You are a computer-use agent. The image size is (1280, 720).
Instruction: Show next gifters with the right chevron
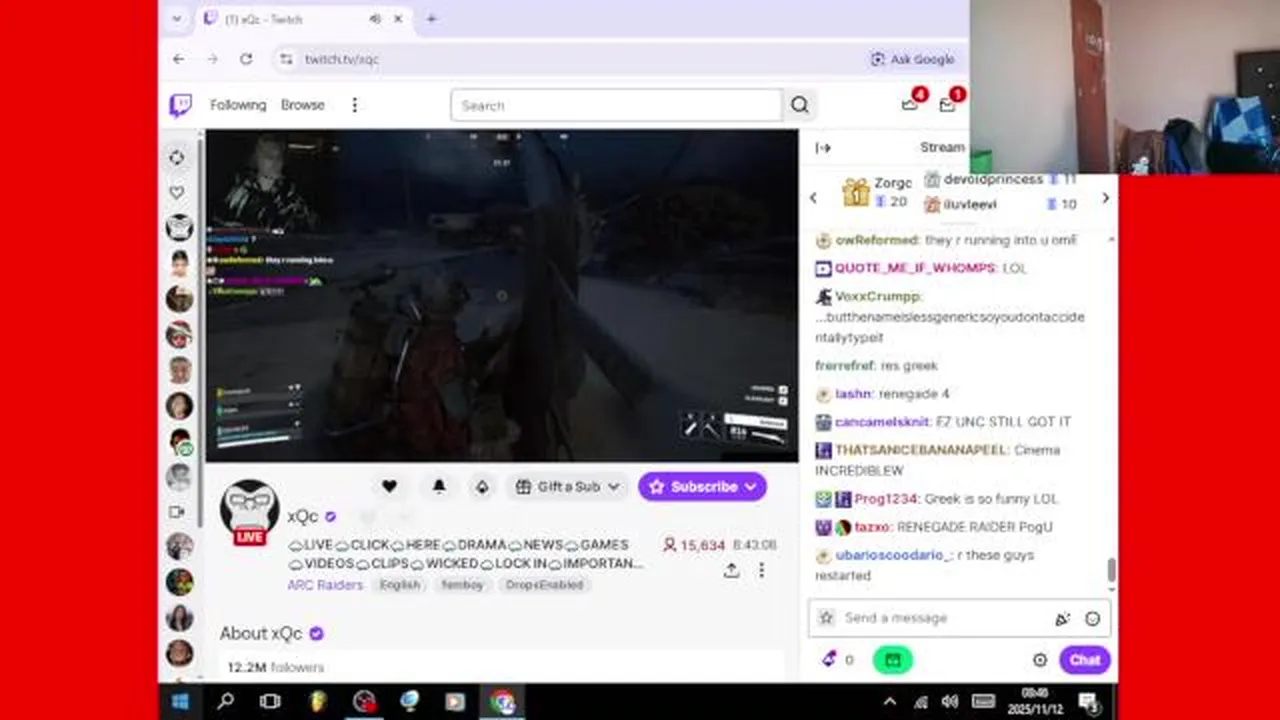point(1105,198)
